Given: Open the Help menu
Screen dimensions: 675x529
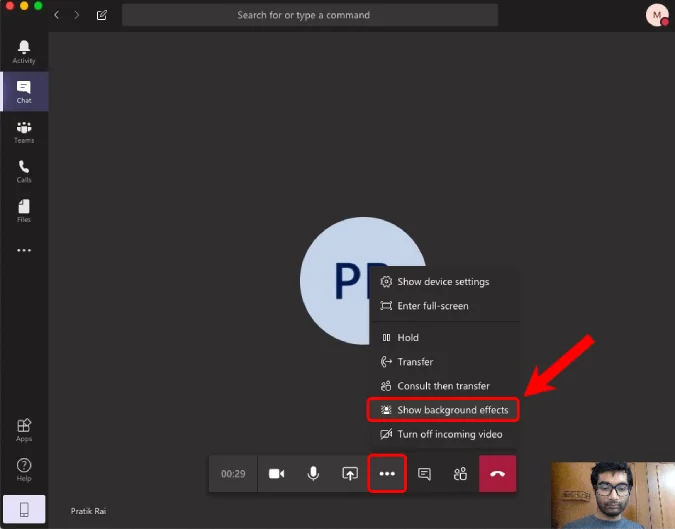Looking at the screenshot, I should [24, 470].
